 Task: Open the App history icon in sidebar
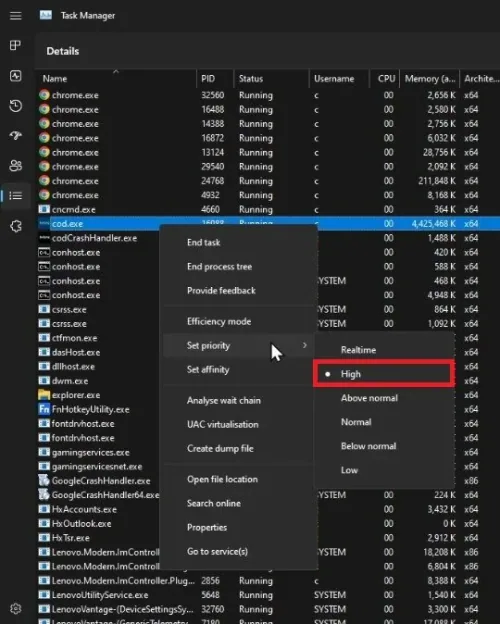(x=16, y=106)
